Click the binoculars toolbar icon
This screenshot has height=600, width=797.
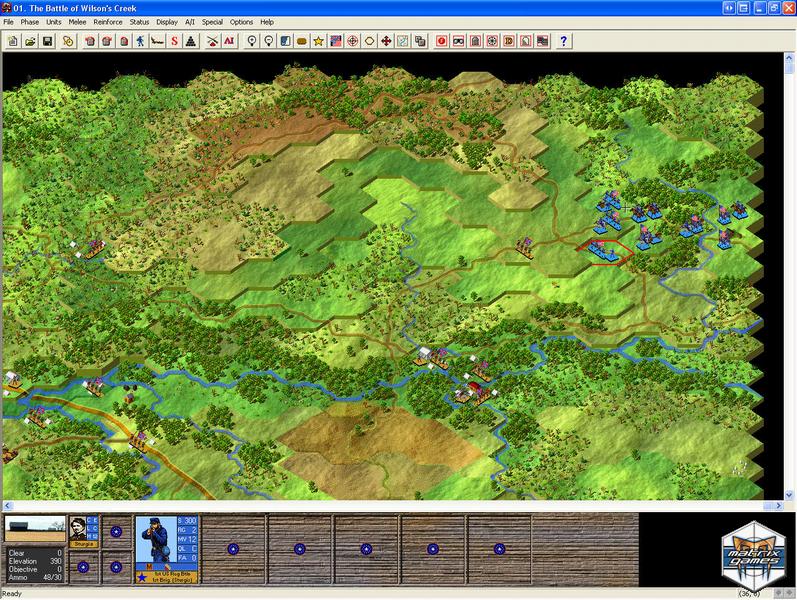click(458, 41)
